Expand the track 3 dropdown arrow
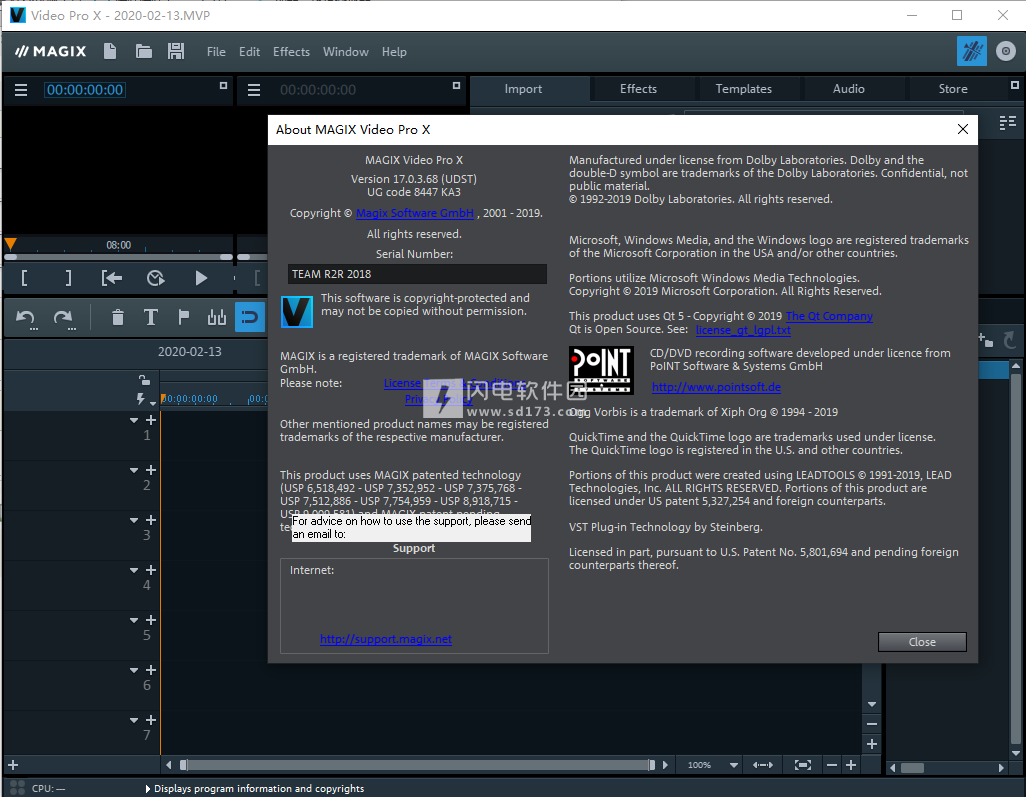1026x797 pixels. point(134,520)
